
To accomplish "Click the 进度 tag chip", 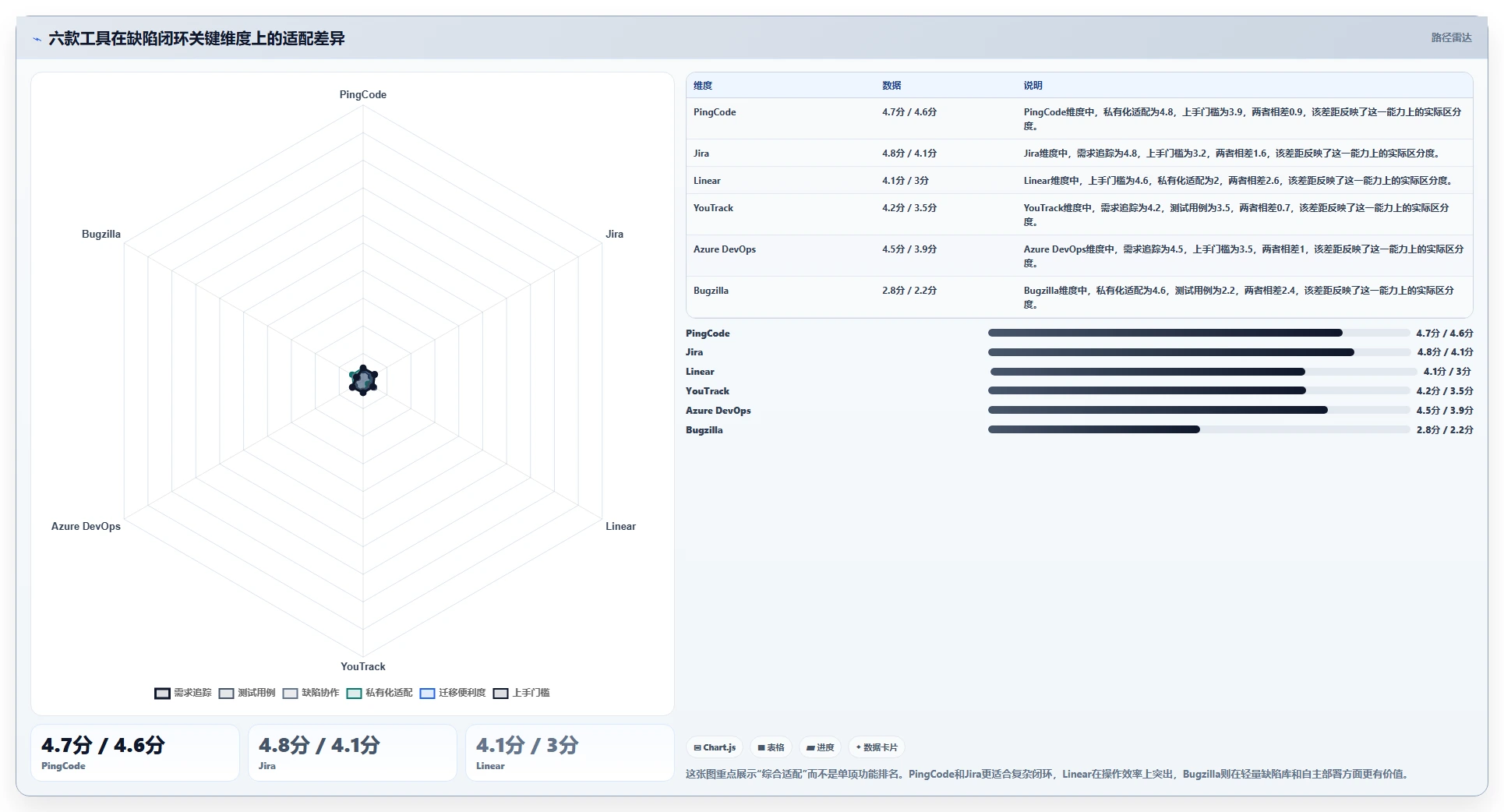I will pos(820,747).
